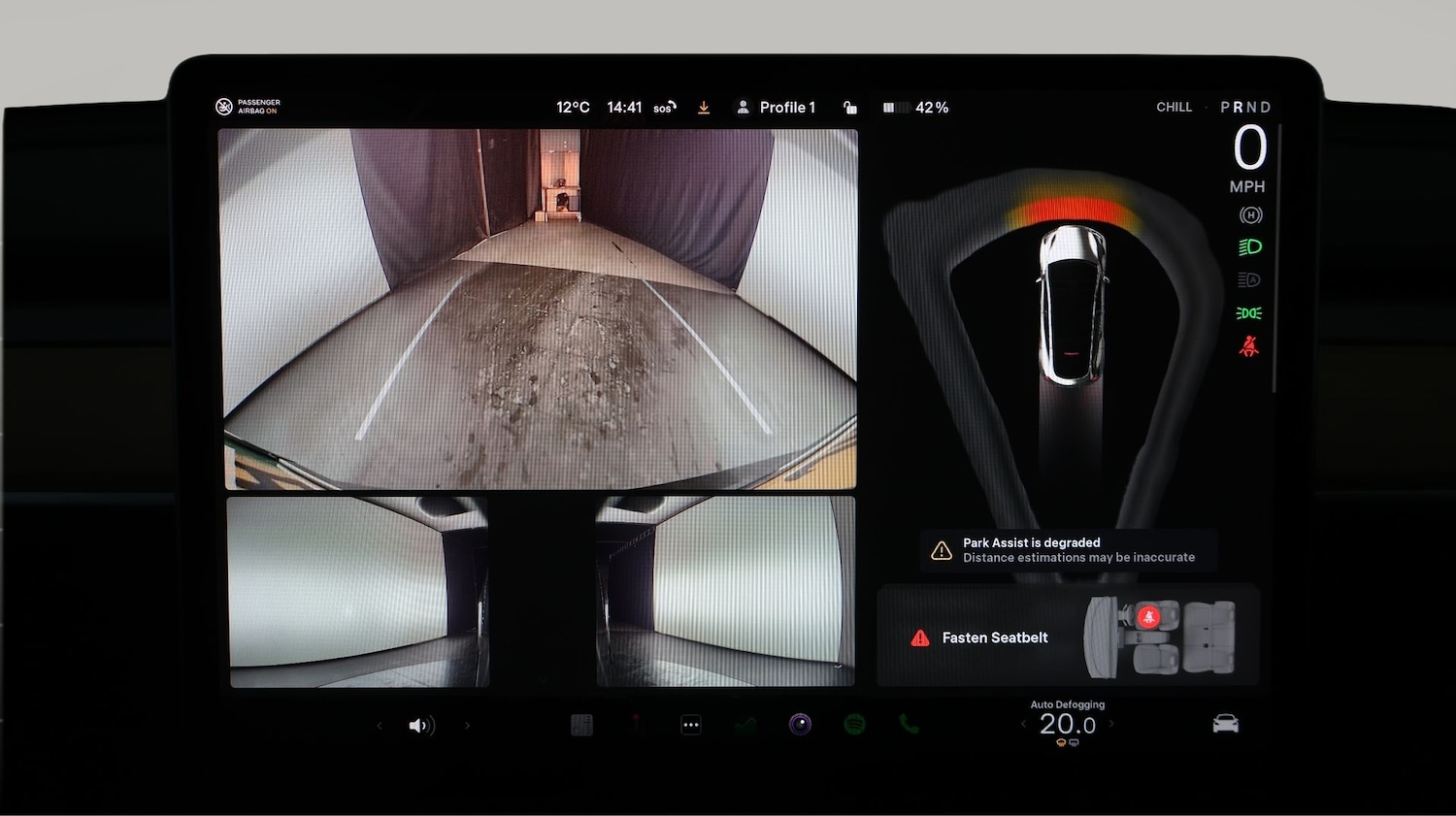
Task: Open the all apps three-dots launcher
Action: point(690,725)
